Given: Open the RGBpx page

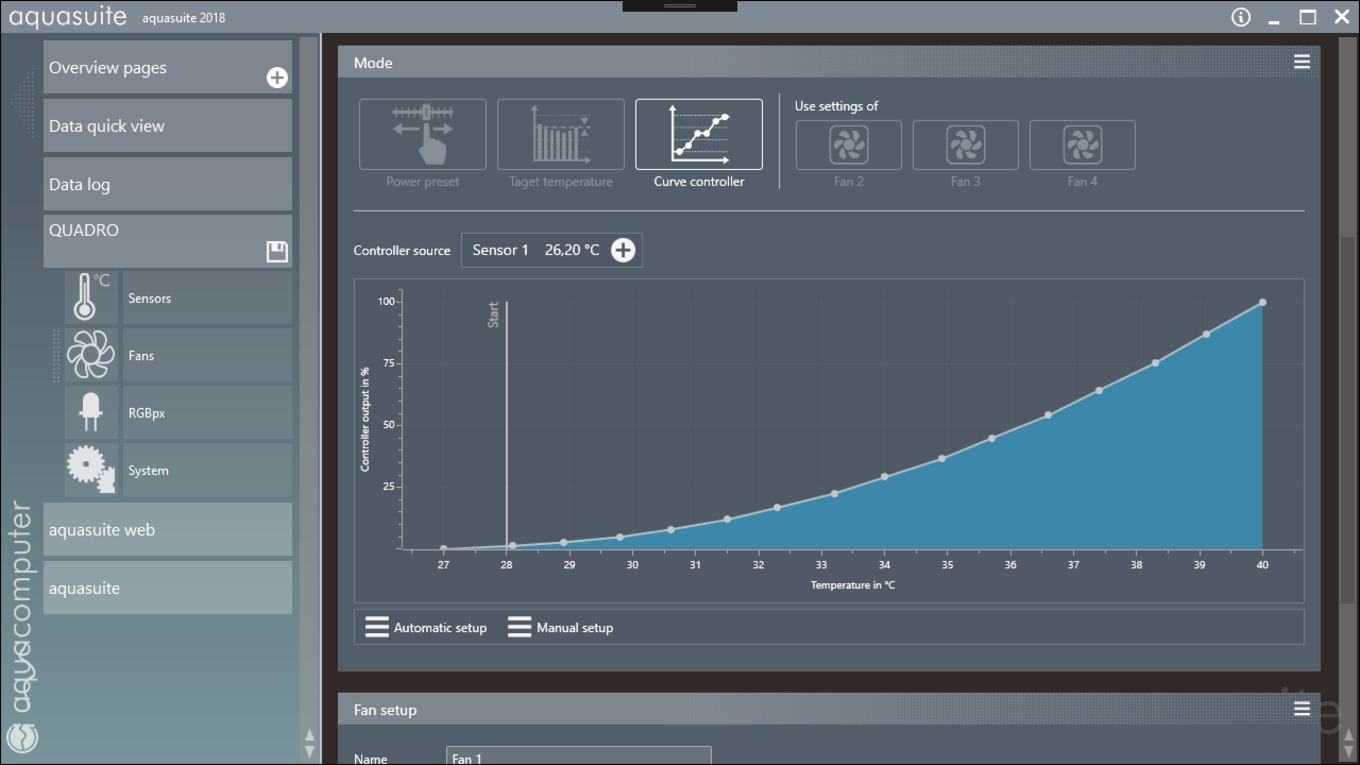Looking at the screenshot, I should click(x=207, y=413).
